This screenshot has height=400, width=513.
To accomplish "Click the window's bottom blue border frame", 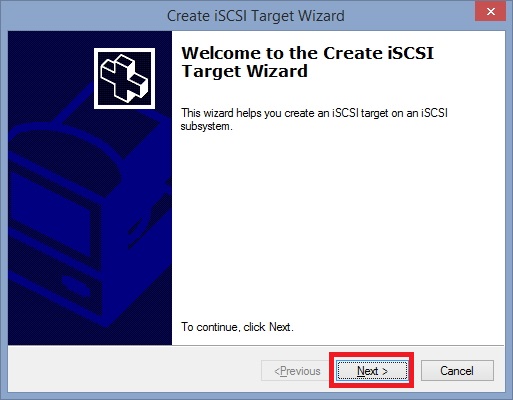I will click(256, 396).
